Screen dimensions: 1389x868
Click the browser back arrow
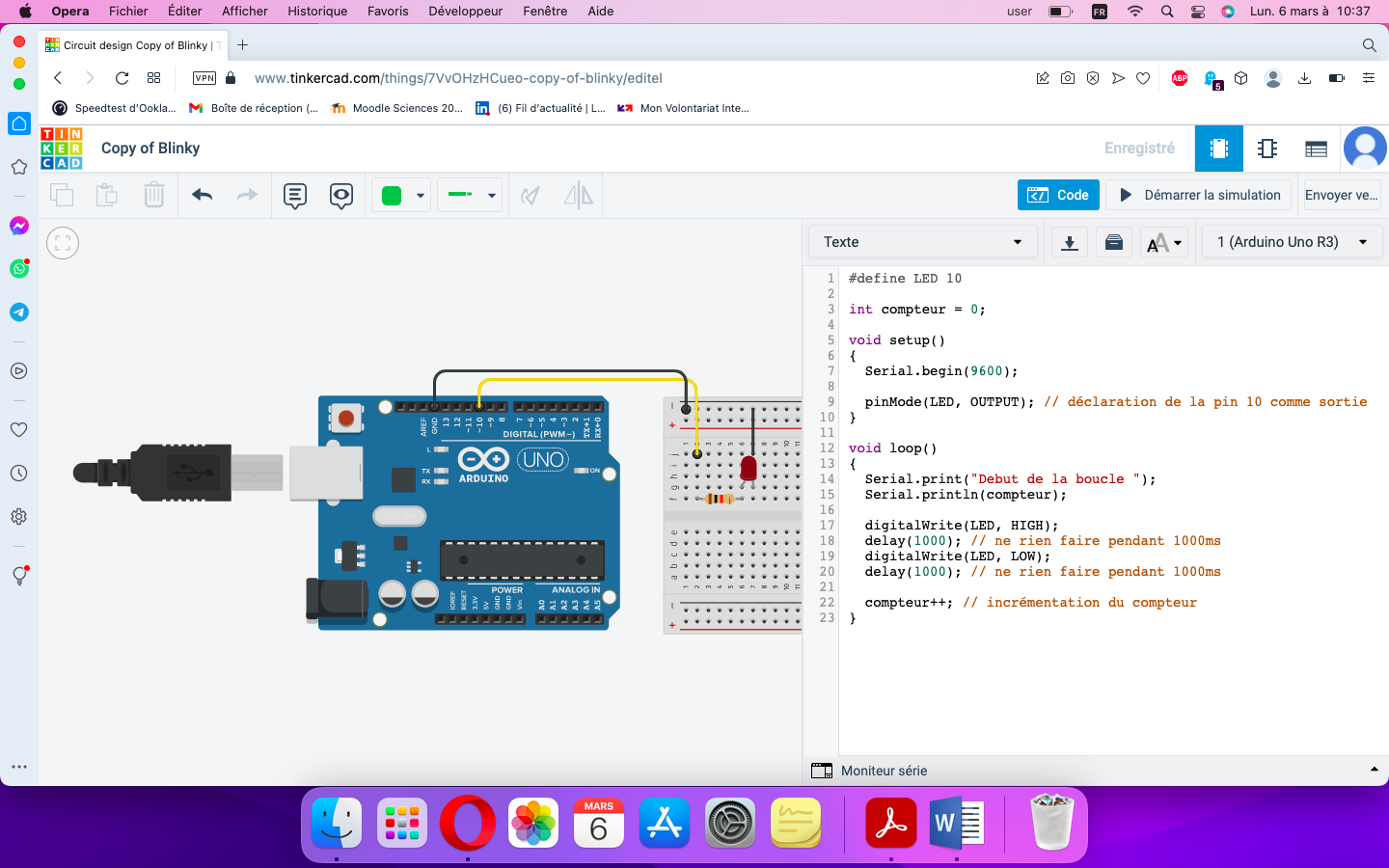coord(58,78)
